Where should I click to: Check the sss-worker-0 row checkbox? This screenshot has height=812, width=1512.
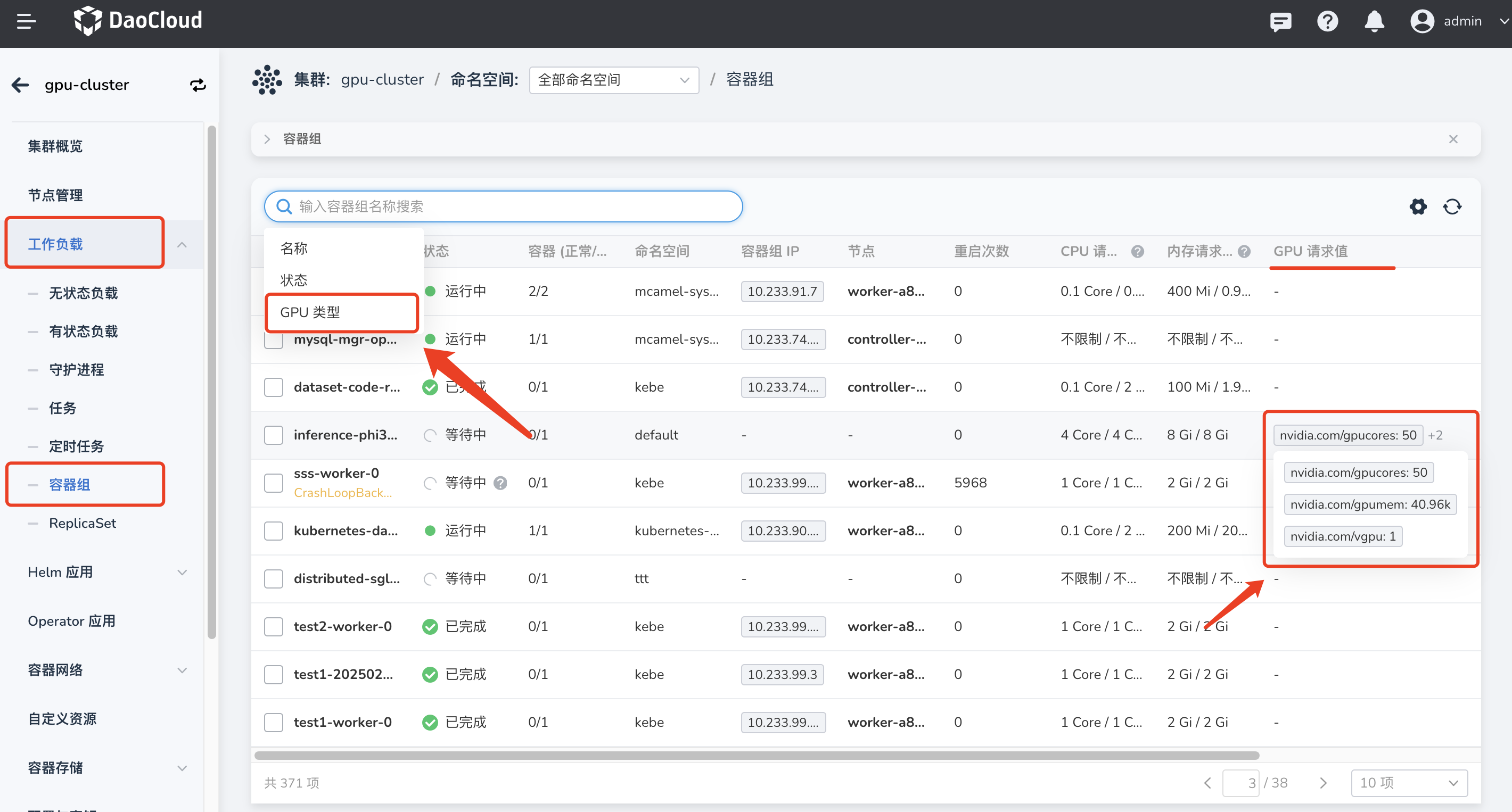[274, 483]
